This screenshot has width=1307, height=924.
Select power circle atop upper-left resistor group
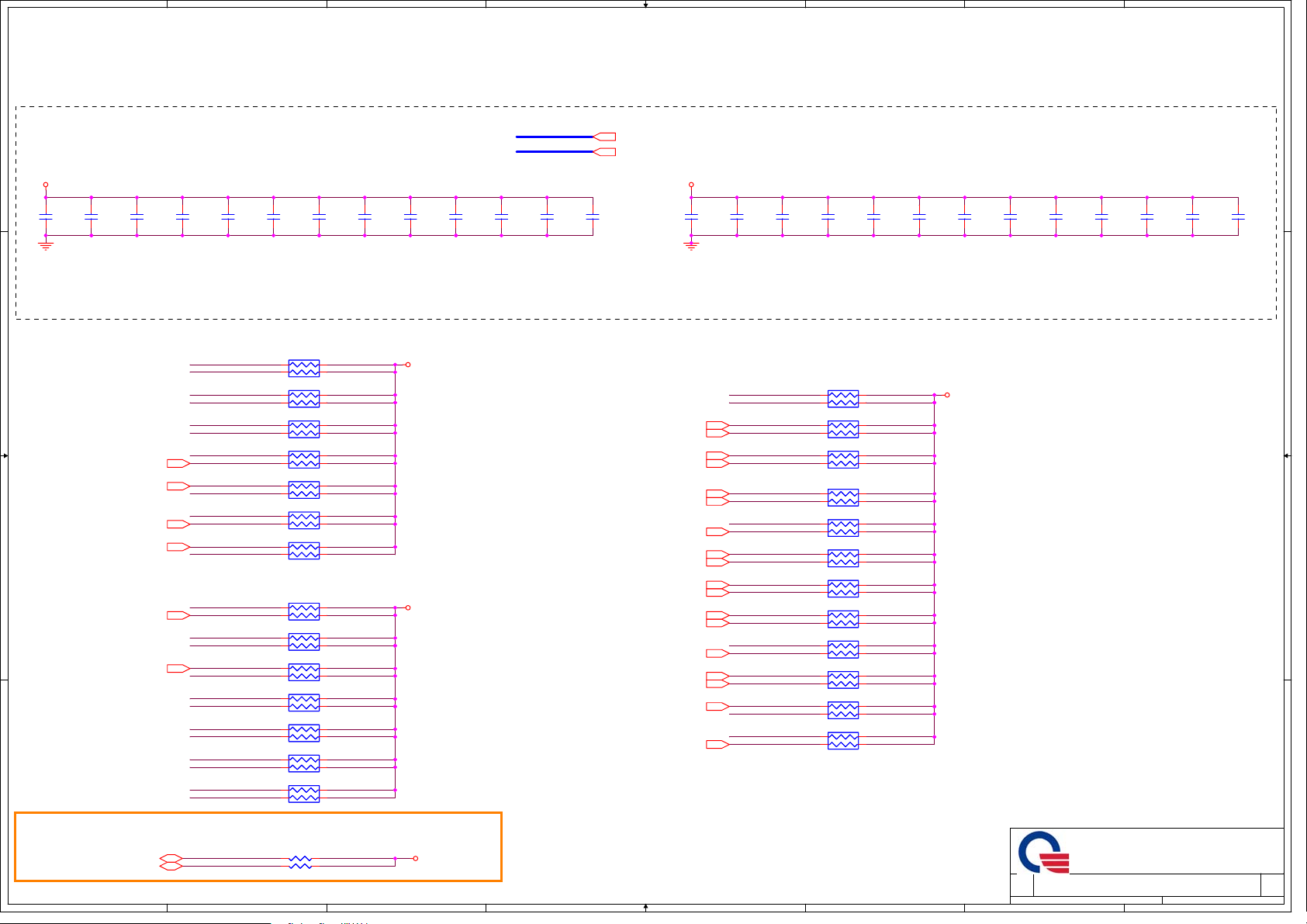point(408,365)
